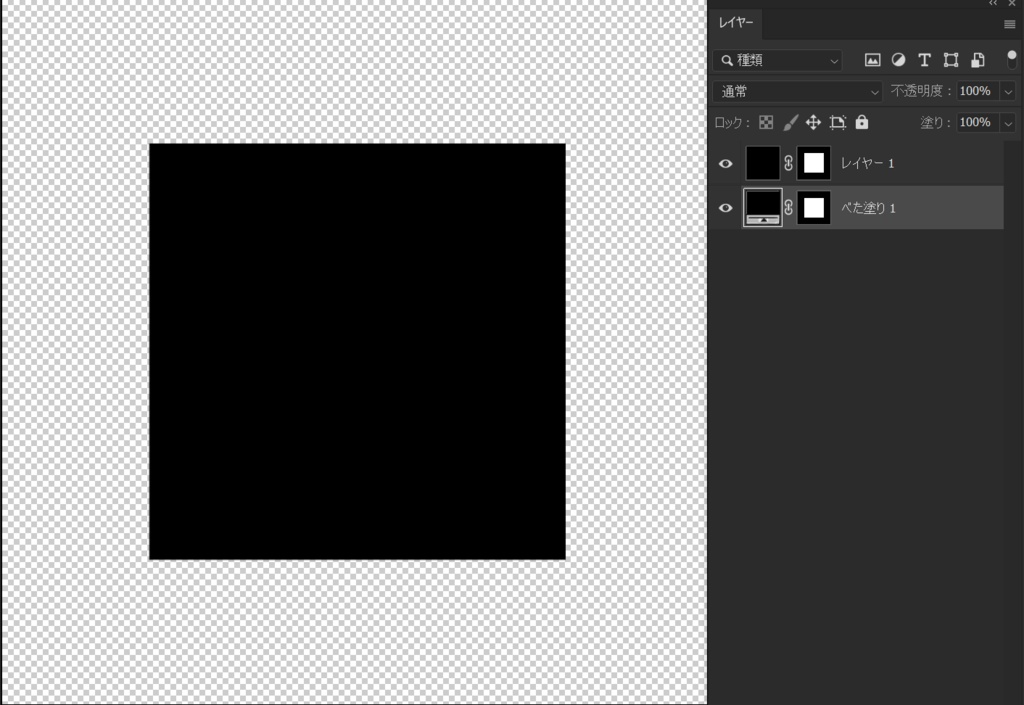Open the layers panel hamburger menu
Viewport: 1024px width, 705px height.
click(1010, 24)
